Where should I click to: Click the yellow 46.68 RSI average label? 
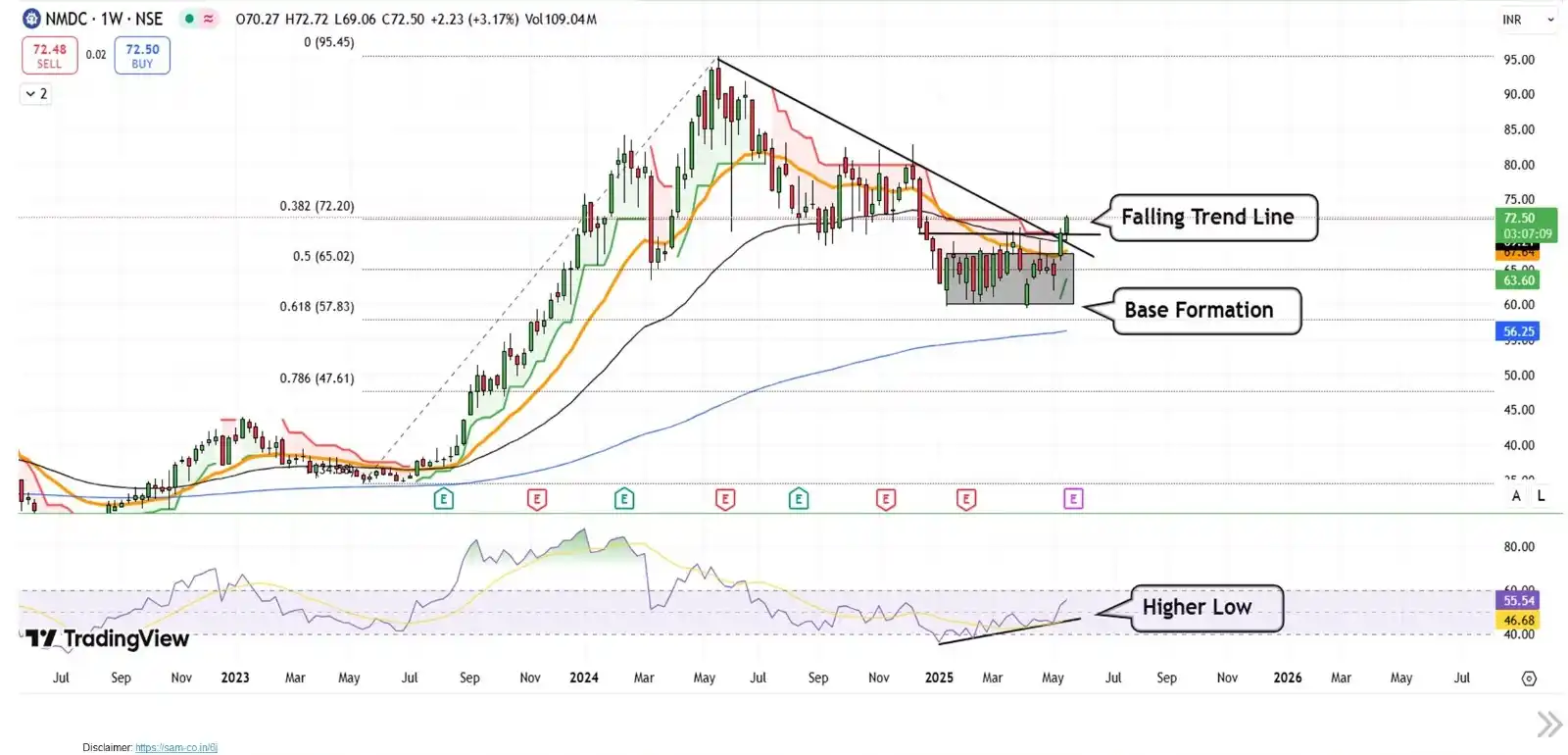(1519, 621)
